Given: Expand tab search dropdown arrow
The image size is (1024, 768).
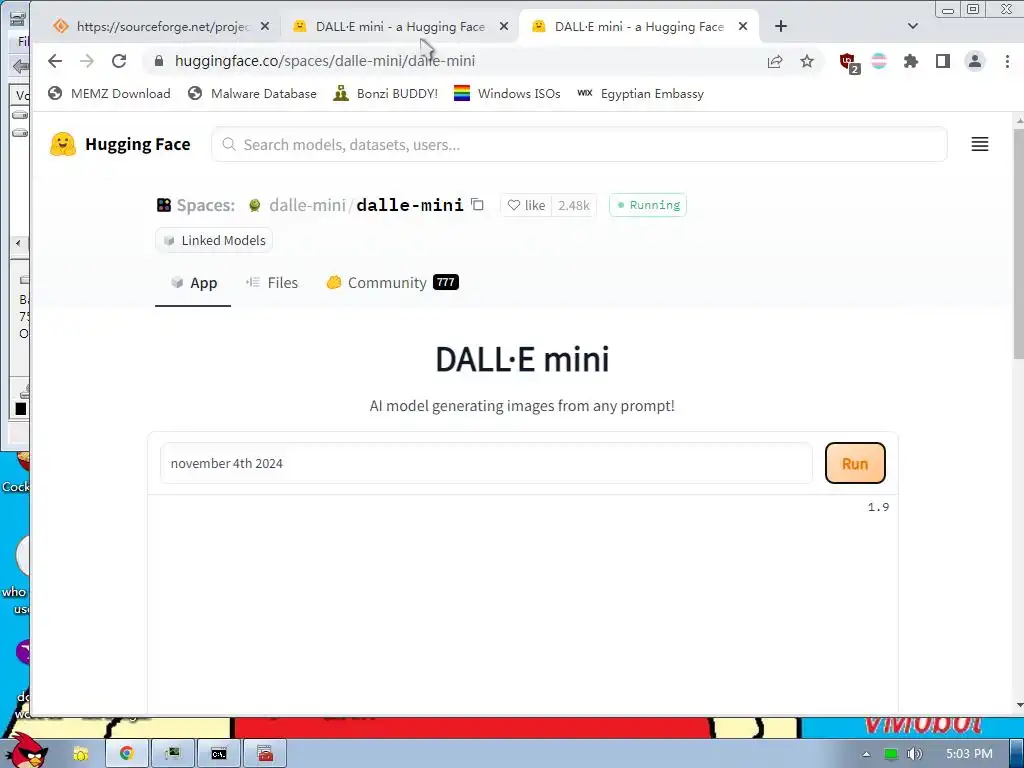Looking at the screenshot, I should coord(913,26).
